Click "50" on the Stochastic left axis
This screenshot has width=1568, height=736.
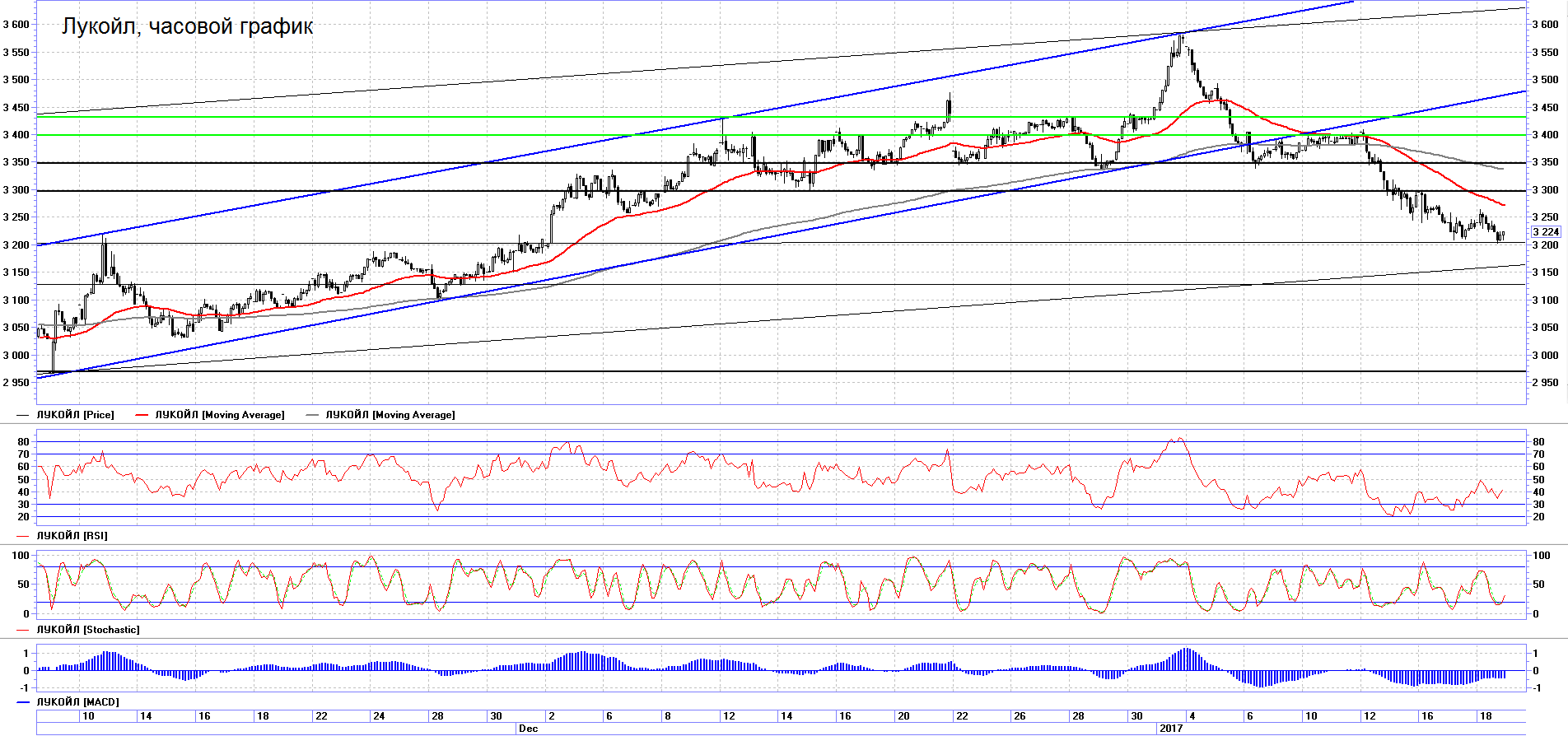24,585
